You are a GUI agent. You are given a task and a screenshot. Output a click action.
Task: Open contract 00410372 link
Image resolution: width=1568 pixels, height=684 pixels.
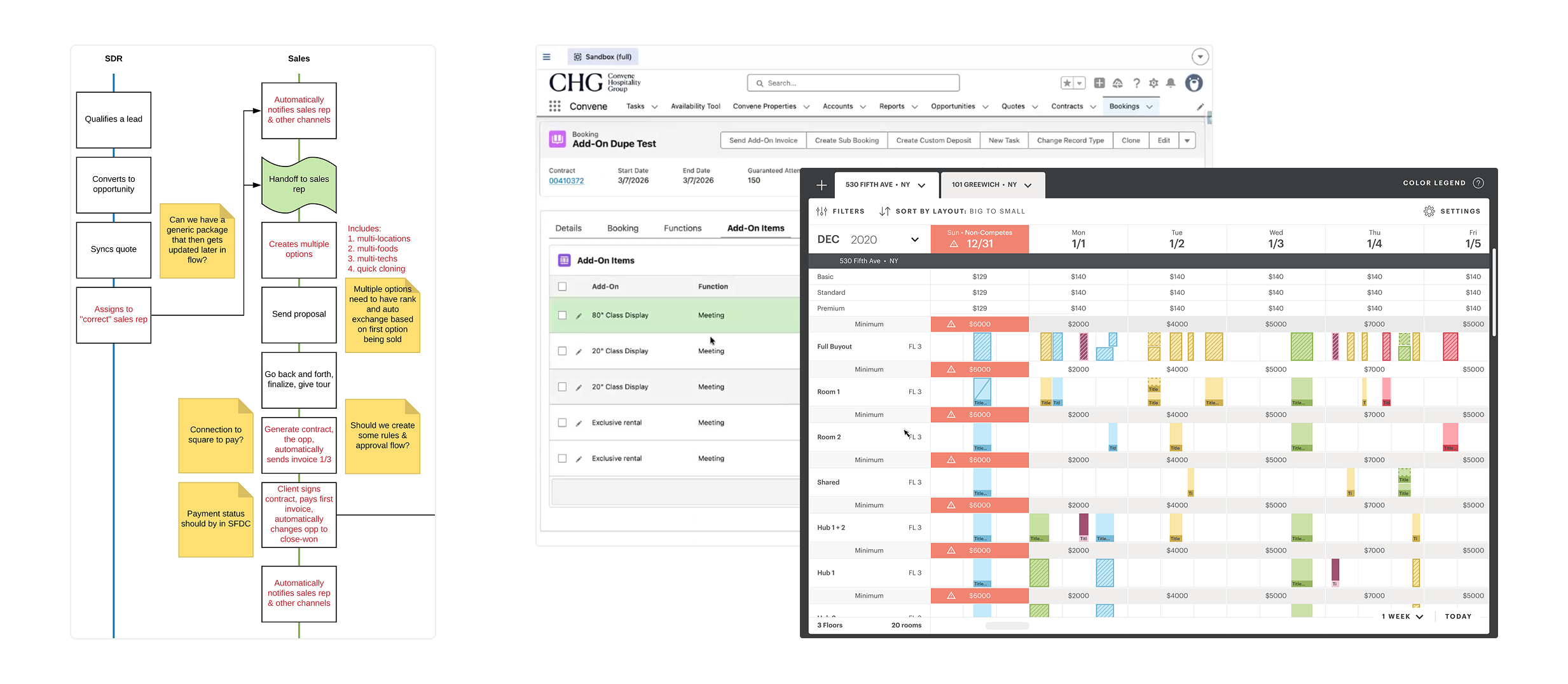click(x=565, y=181)
